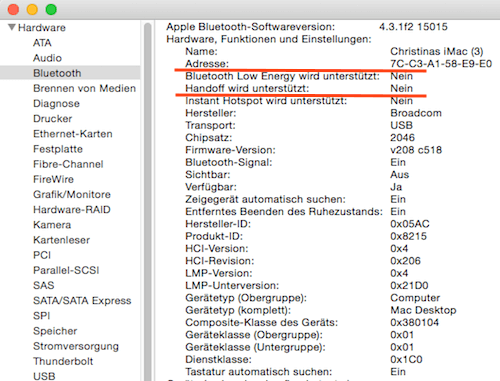Collapse the Hardware tree section

click(12, 27)
